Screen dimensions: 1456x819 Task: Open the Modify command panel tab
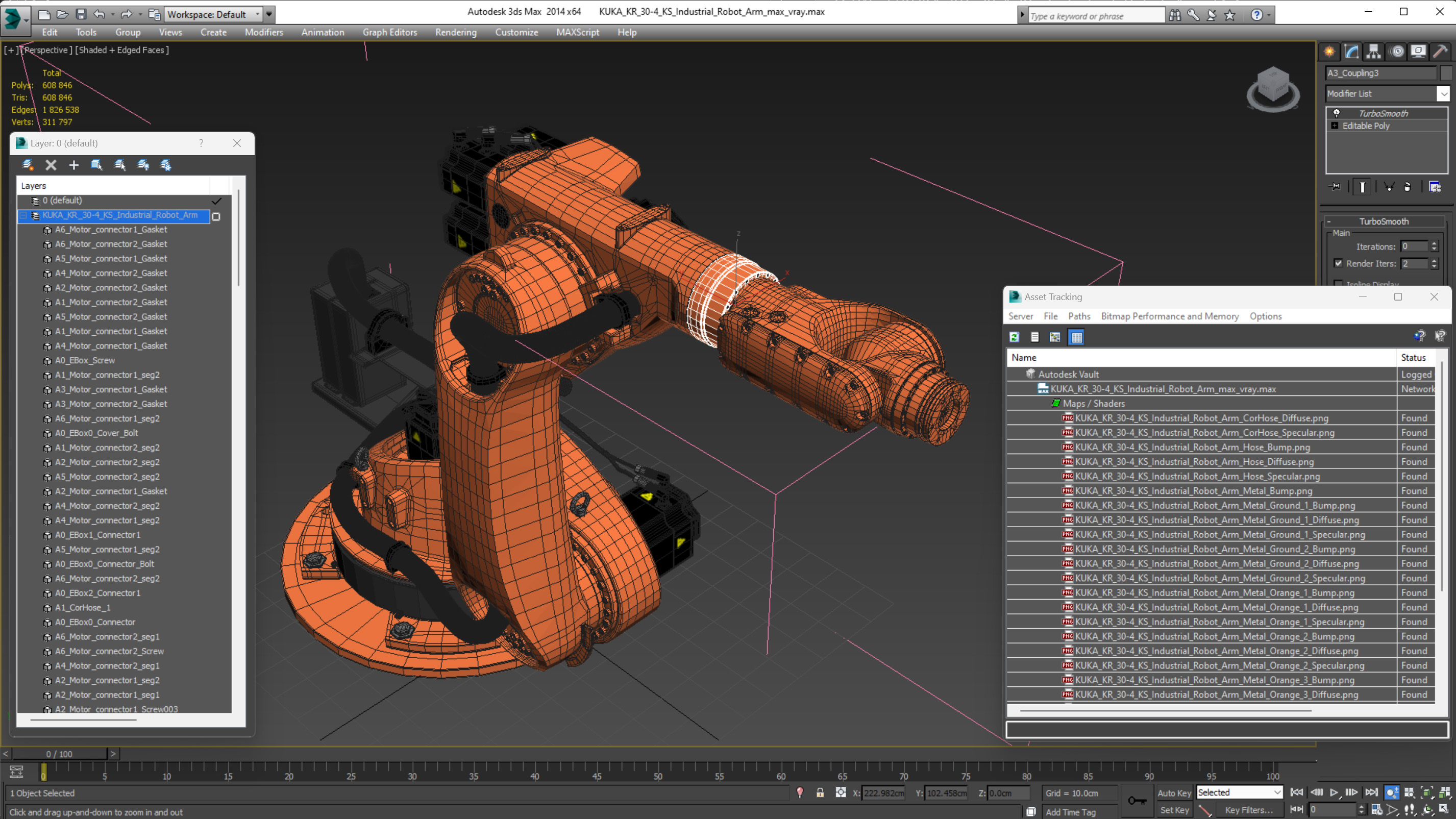[x=1351, y=52]
